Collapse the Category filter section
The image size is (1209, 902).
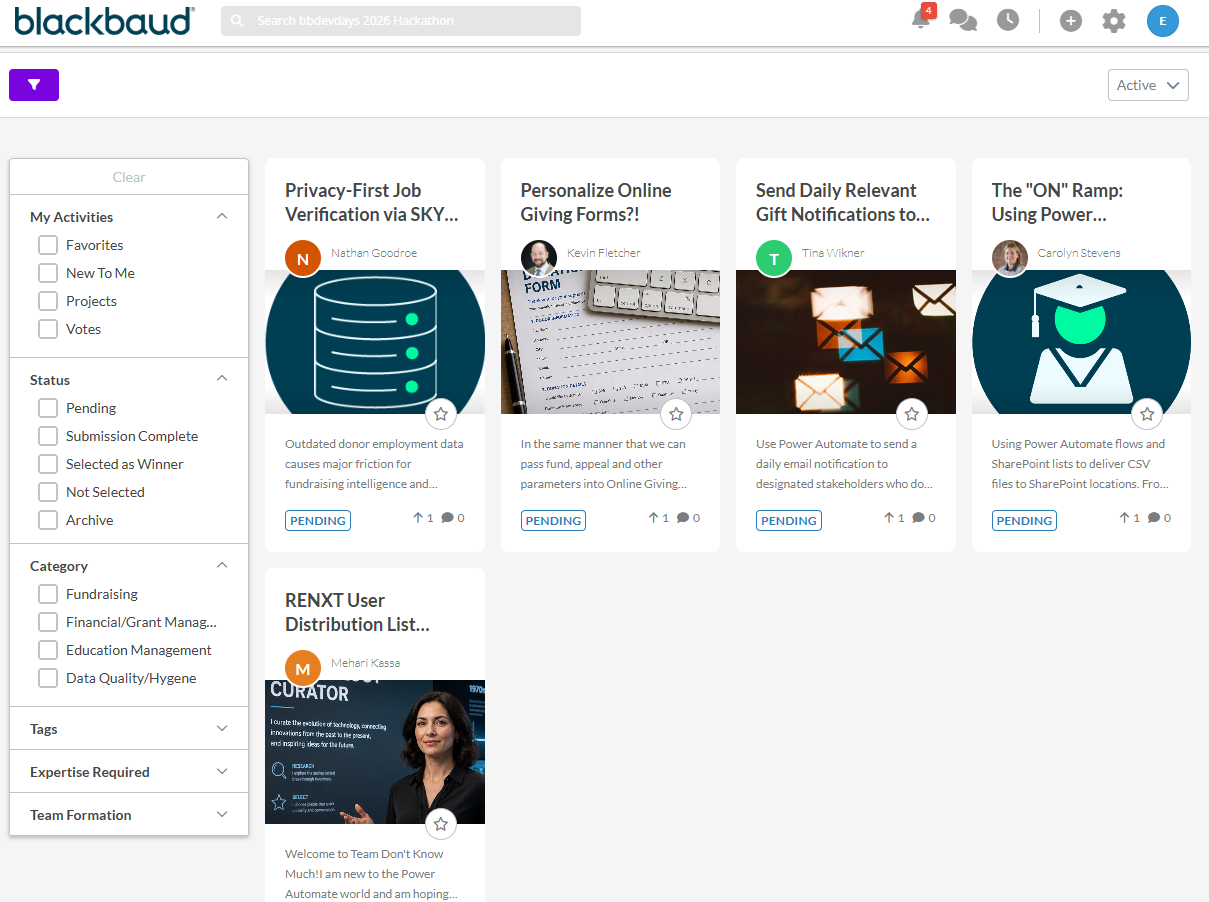[x=222, y=565]
